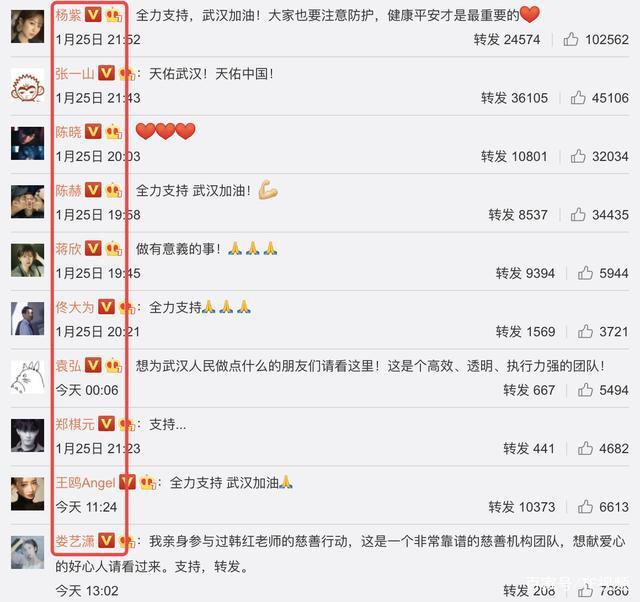Like 蒋欣's comment showing 5944 likes

click(585, 273)
